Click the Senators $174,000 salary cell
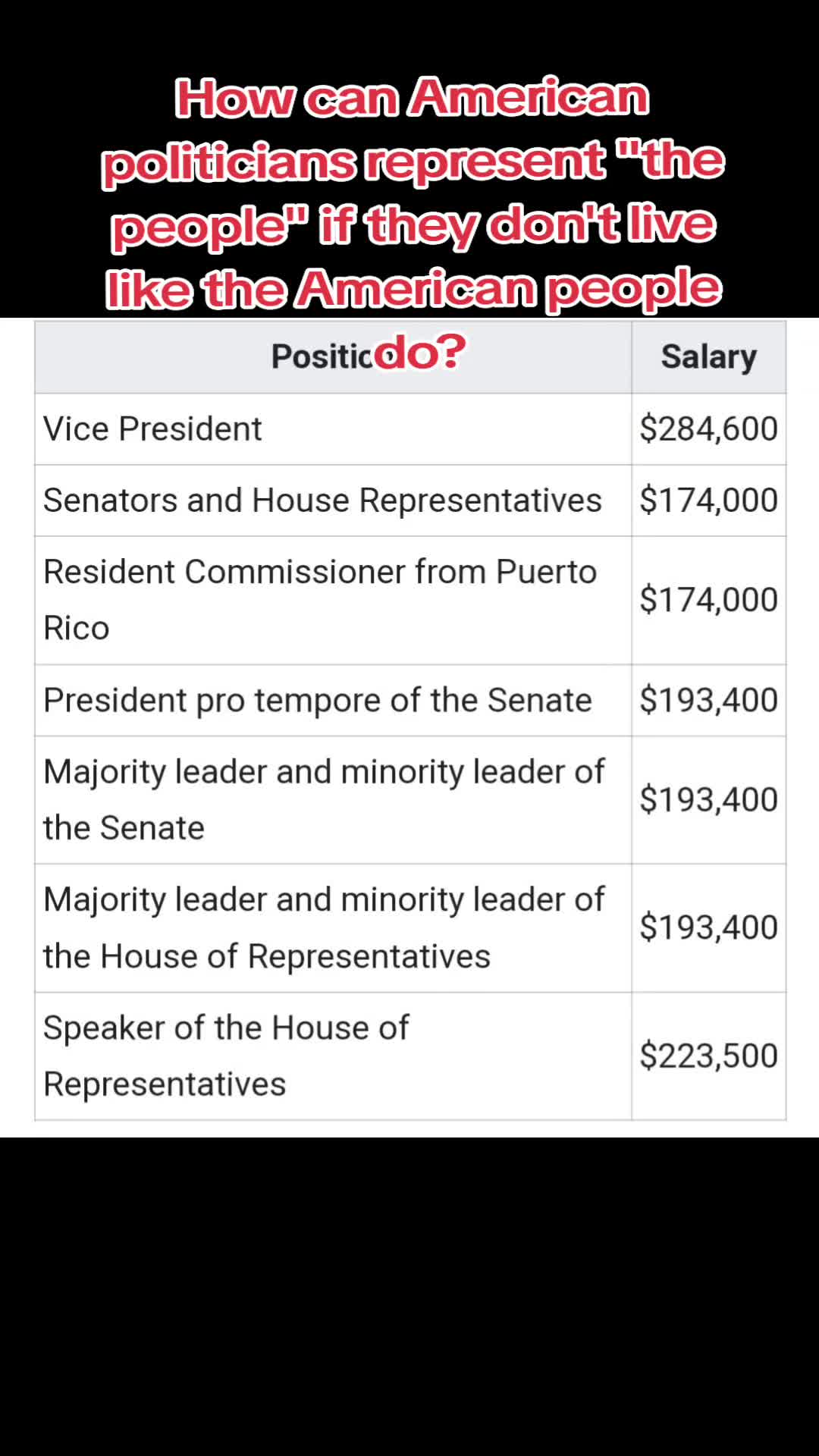Screen dimensions: 819x1456 (x=709, y=500)
